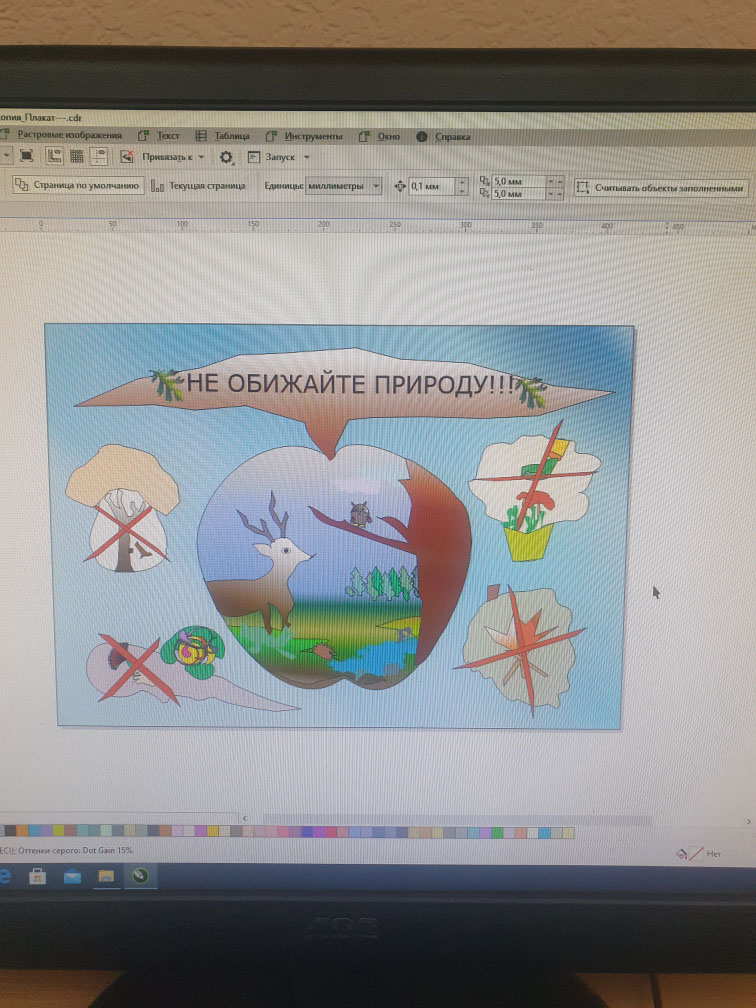Expand the Запуск dropdown arrow
The width and height of the screenshot is (756, 1008).
coord(306,157)
